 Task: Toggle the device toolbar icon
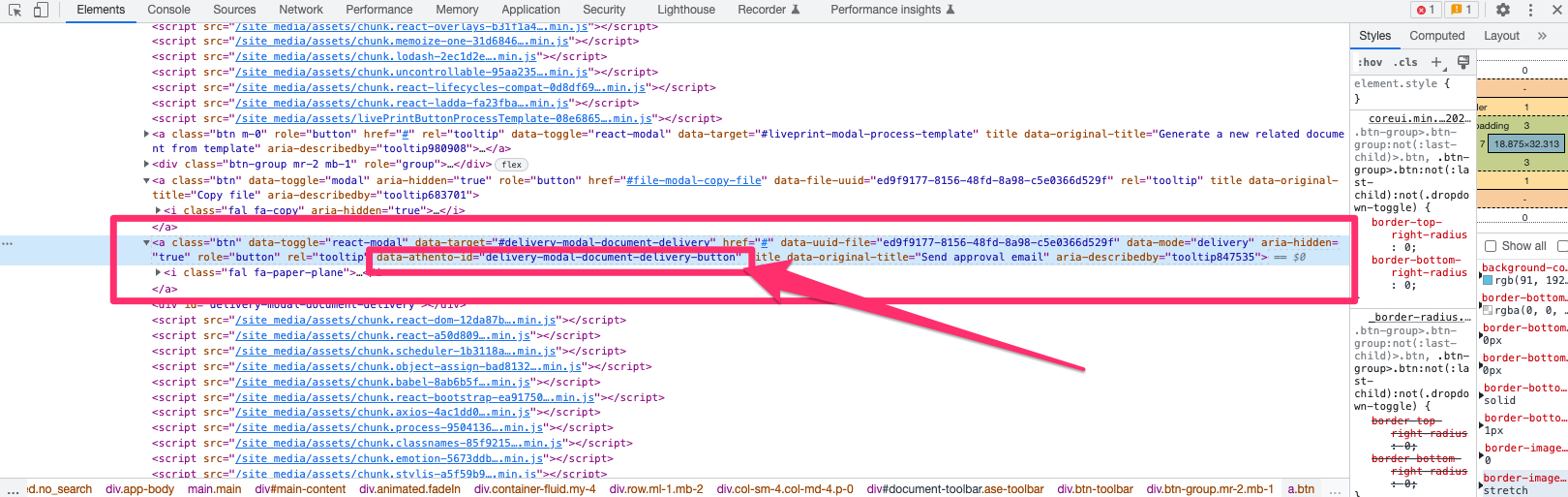pos(41,10)
